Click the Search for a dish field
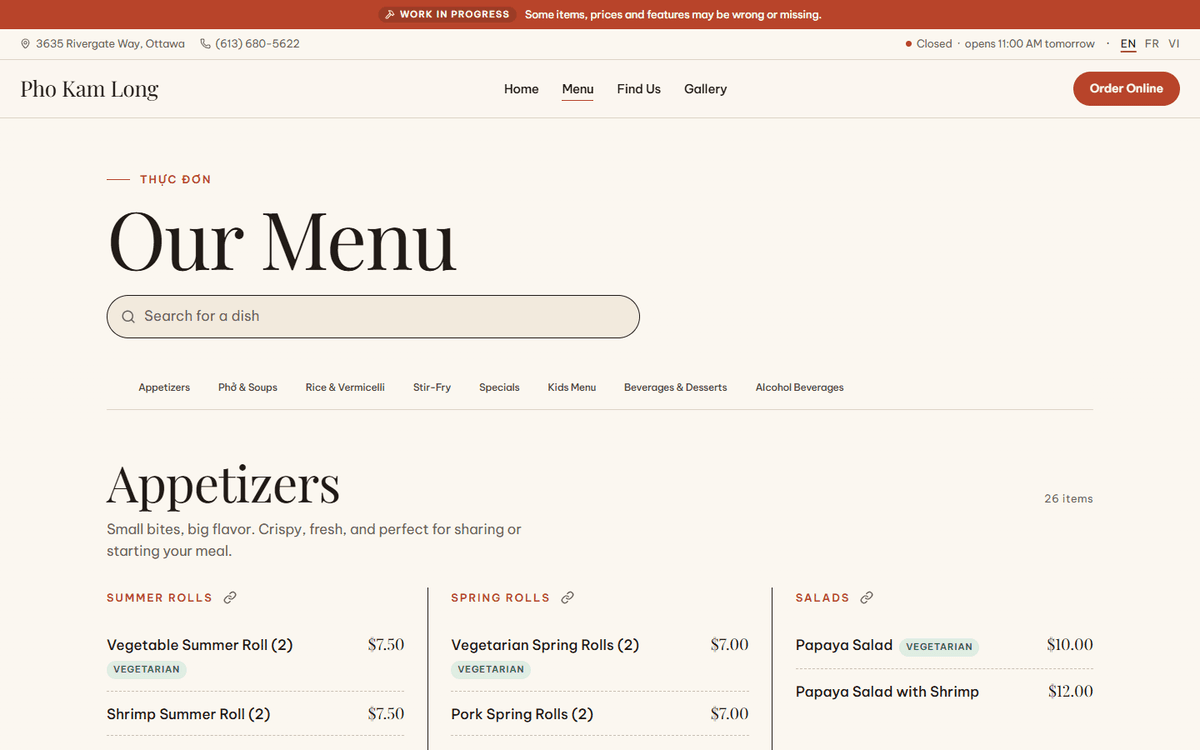The height and width of the screenshot is (750, 1200). pos(373,316)
